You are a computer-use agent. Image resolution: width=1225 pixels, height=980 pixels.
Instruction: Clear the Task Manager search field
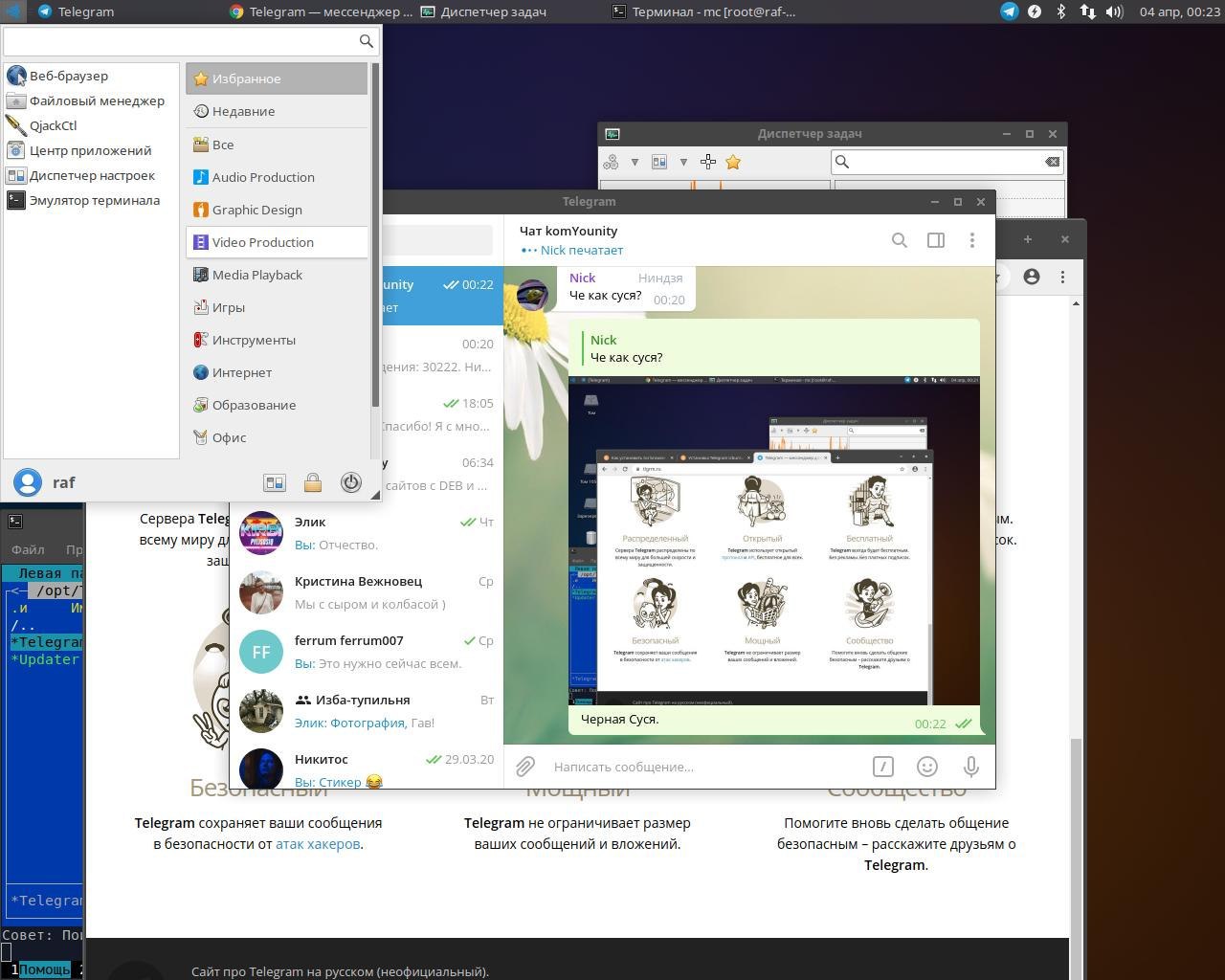(1052, 162)
